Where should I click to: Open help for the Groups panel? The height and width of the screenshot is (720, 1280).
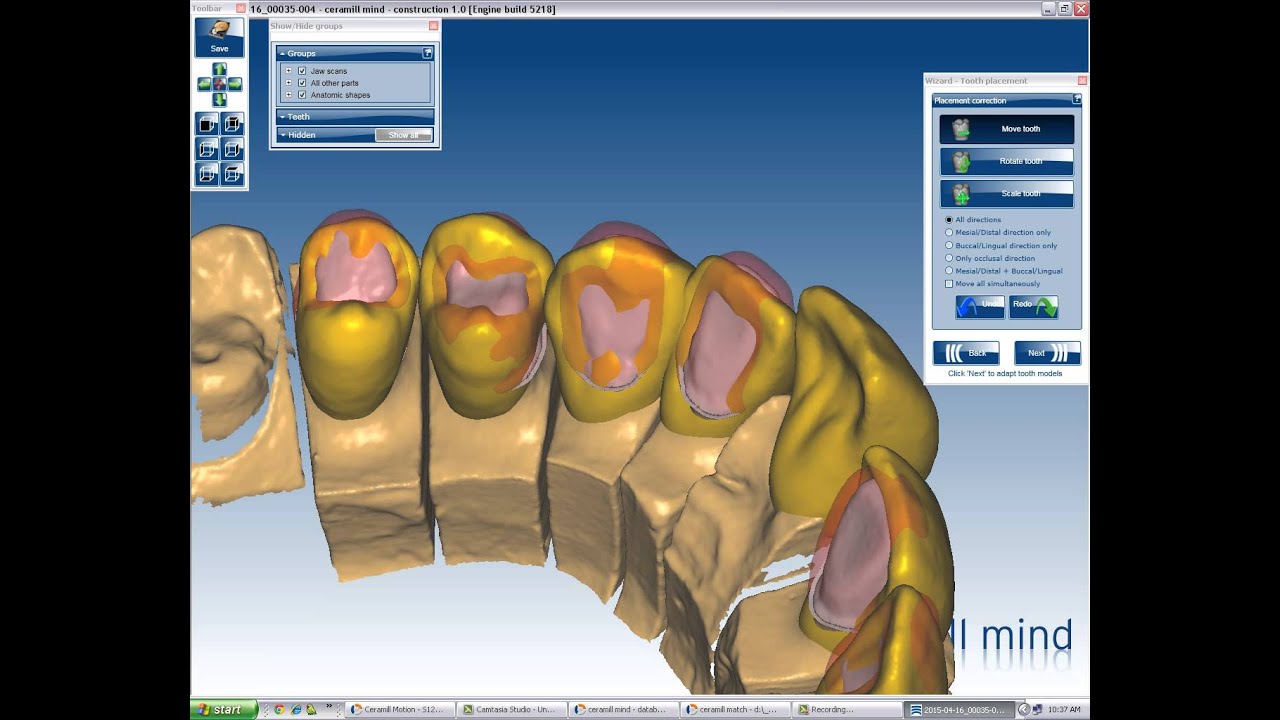tap(428, 53)
